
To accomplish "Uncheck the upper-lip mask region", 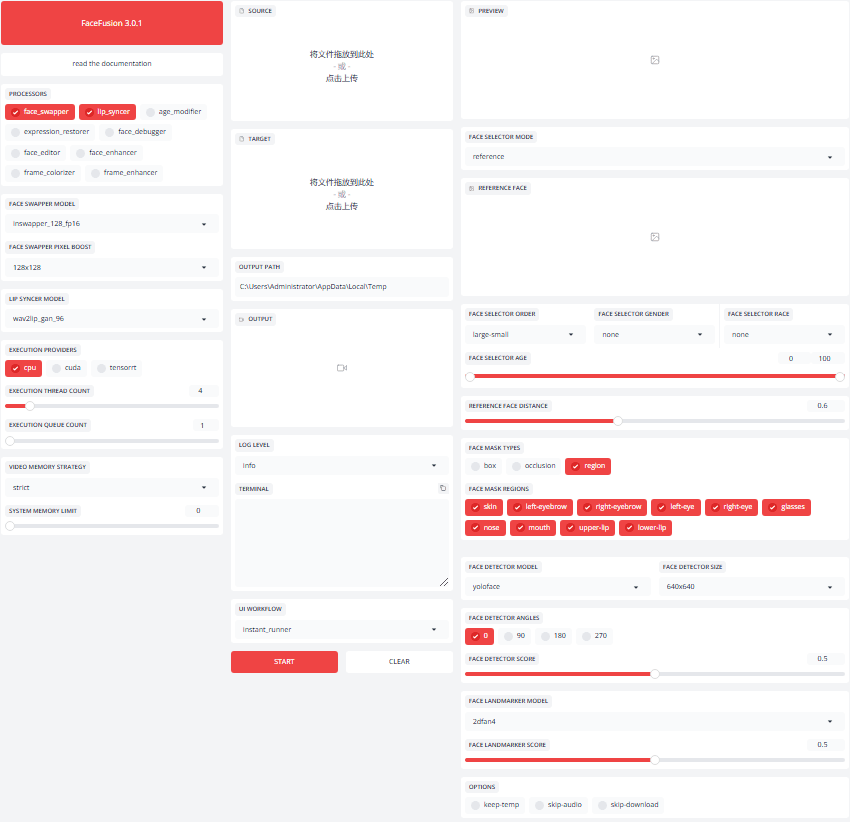I will coord(588,528).
